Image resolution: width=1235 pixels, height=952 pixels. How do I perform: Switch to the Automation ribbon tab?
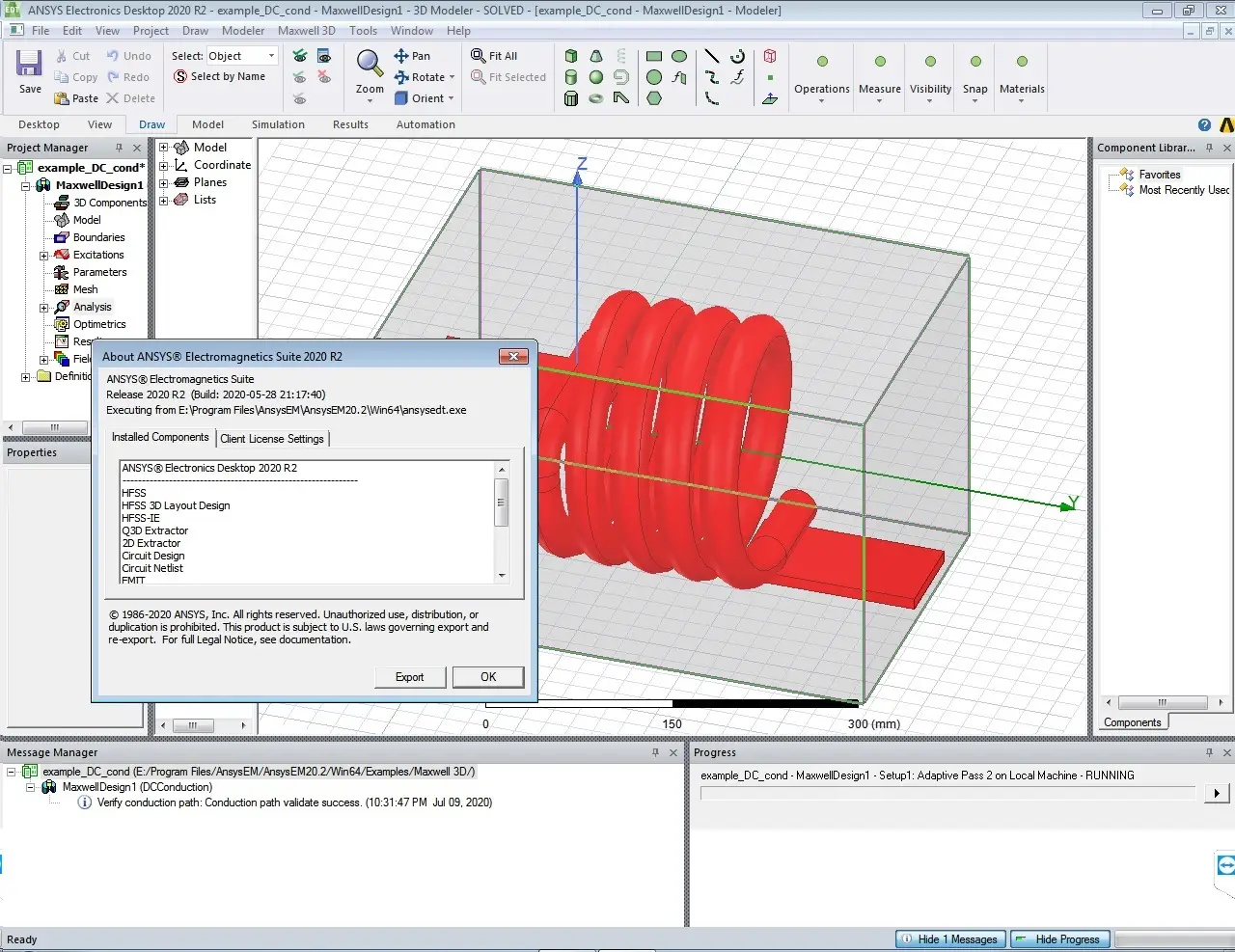click(x=425, y=124)
